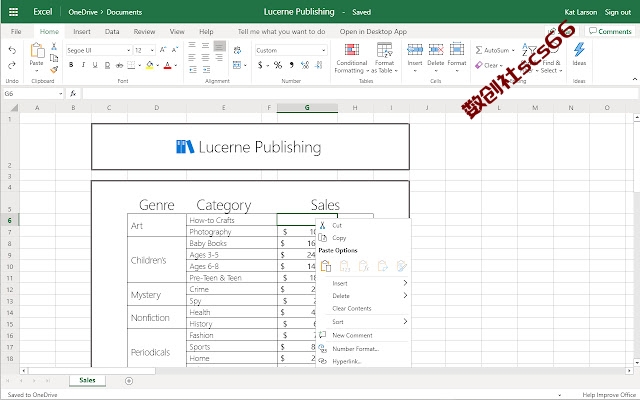Toggle the highlighted Bottom Align button

(220, 46)
